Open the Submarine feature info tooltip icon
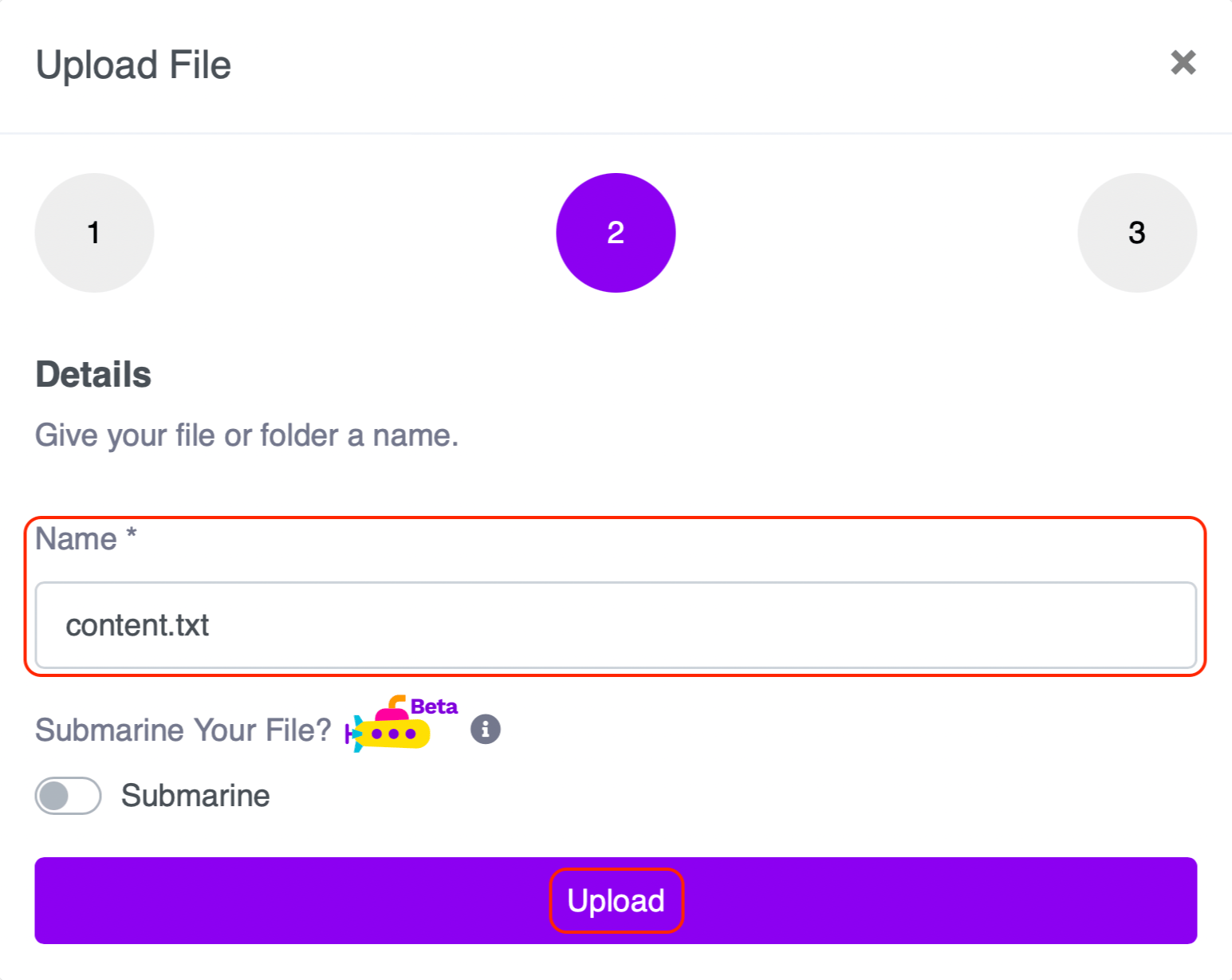 (485, 728)
